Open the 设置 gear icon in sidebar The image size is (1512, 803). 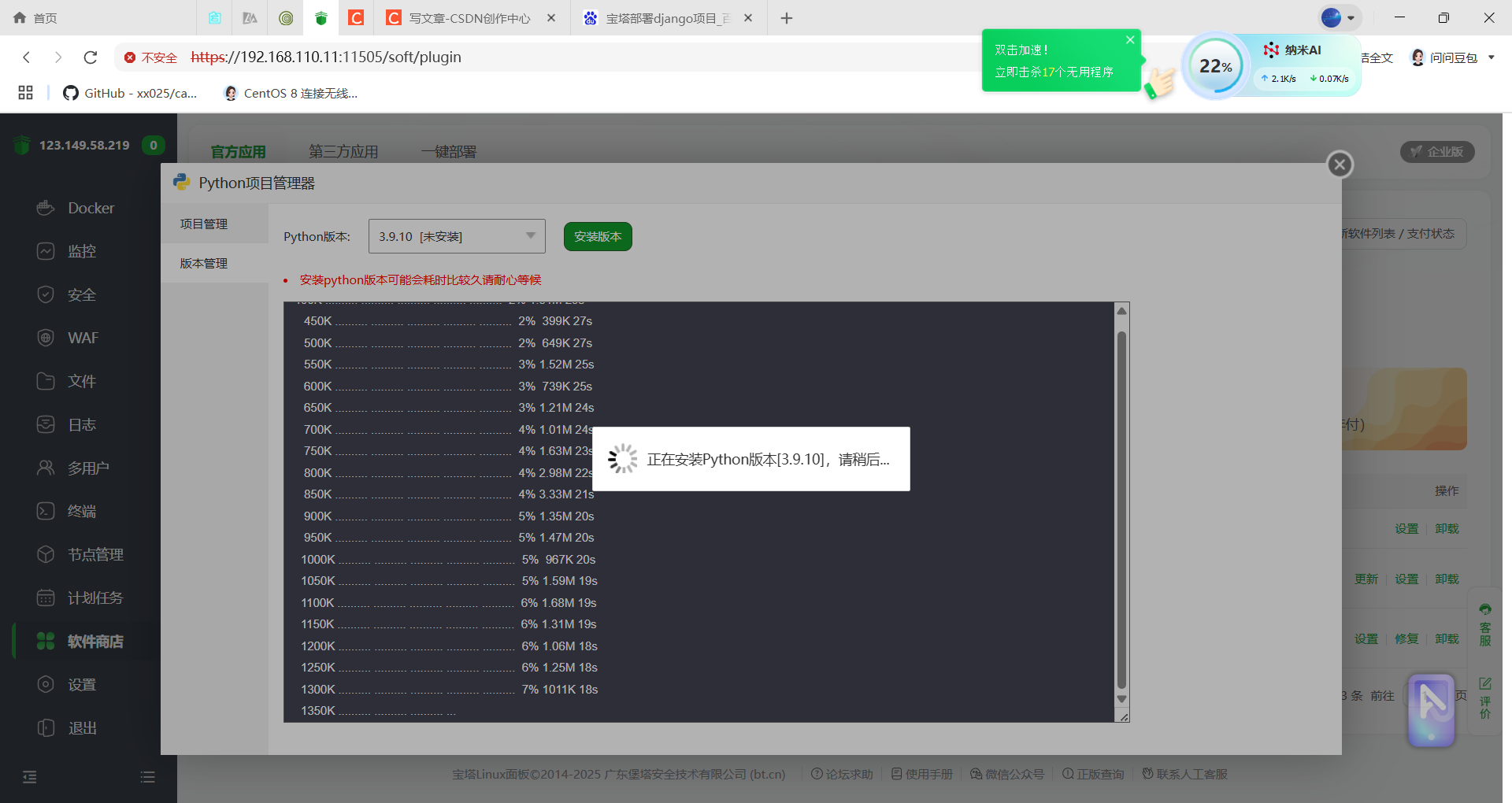coord(46,684)
